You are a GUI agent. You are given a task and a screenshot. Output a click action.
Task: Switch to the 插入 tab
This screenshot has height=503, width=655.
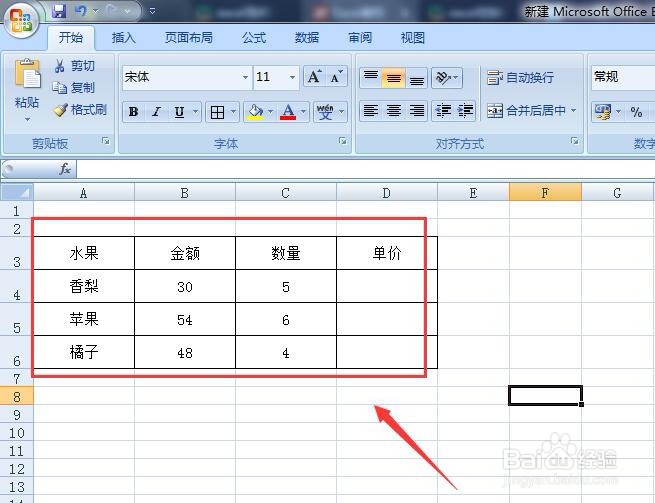[123, 38]
